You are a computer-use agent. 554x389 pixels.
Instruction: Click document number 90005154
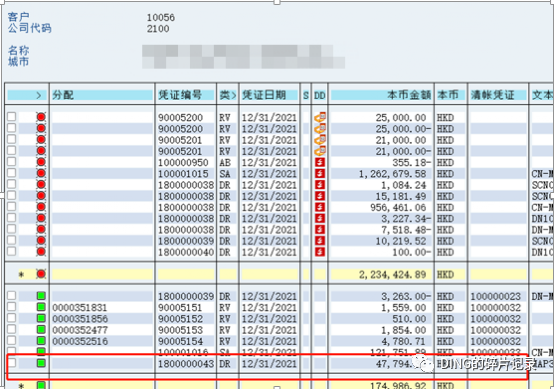(x=181, y=341)
